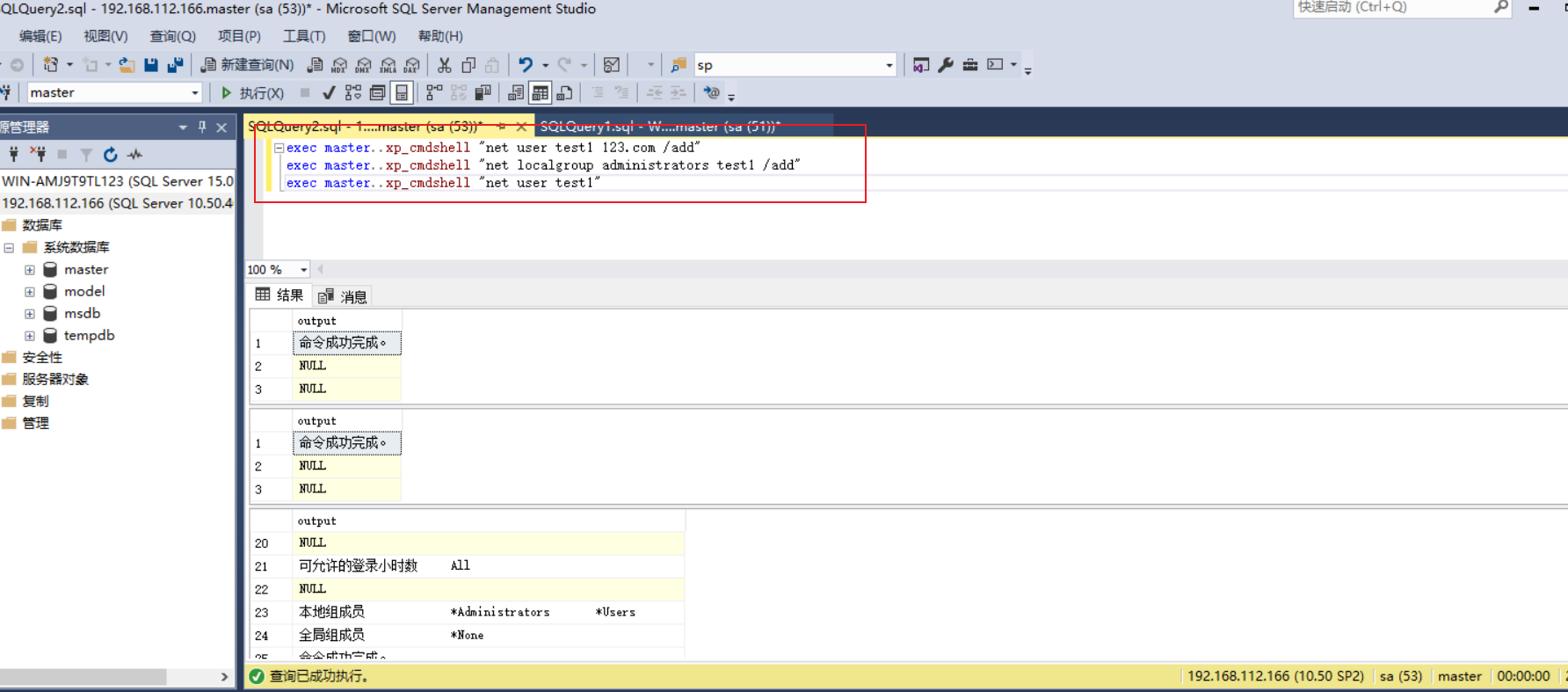Collapse the 系统数据库 folder
Viewport: 1568px width, 692px height.
pyautogui.click(x=9, y=248)
